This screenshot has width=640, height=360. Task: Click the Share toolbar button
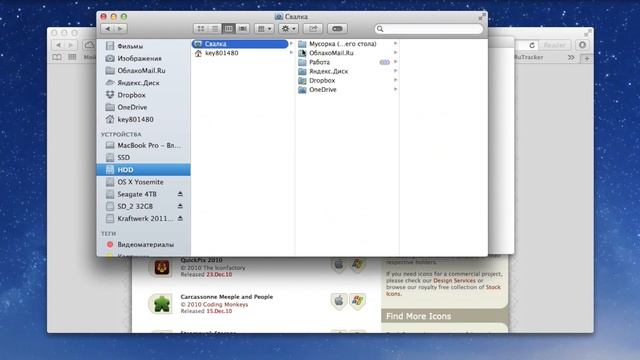pos(313,29)
